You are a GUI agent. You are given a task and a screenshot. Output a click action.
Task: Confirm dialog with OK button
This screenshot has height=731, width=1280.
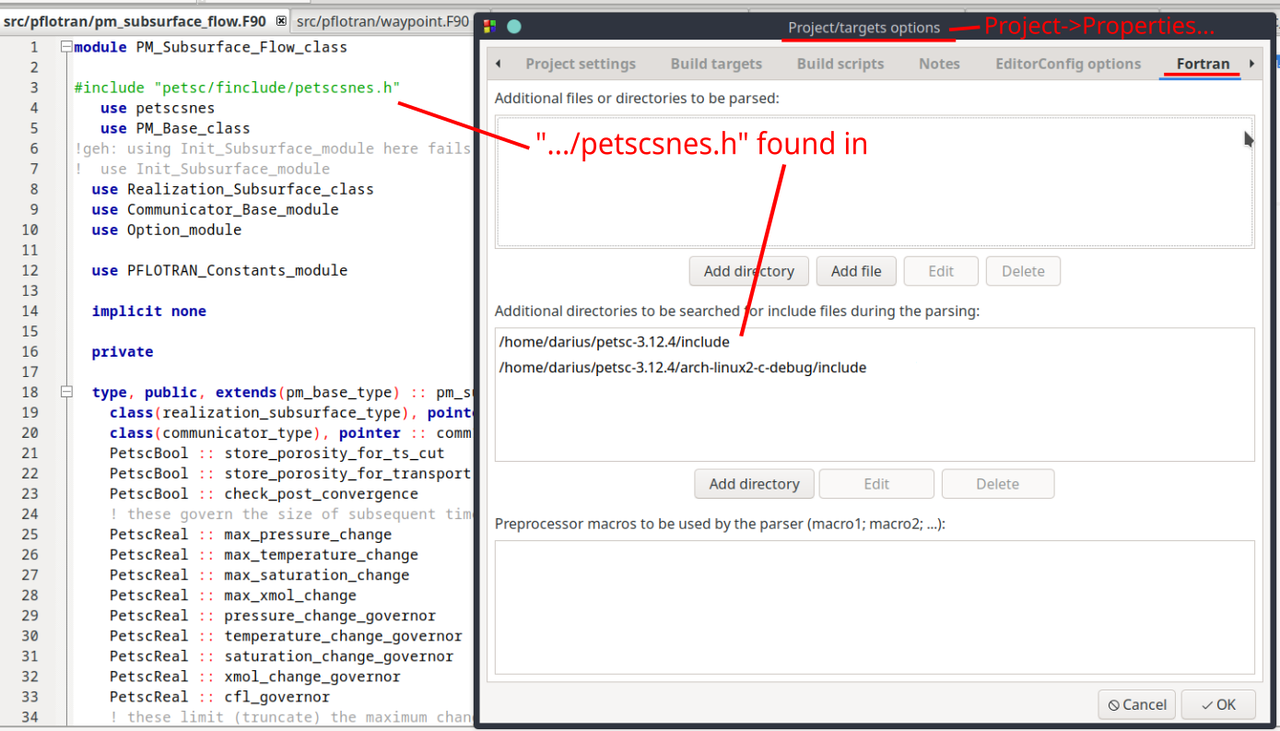coord(1218,704)
